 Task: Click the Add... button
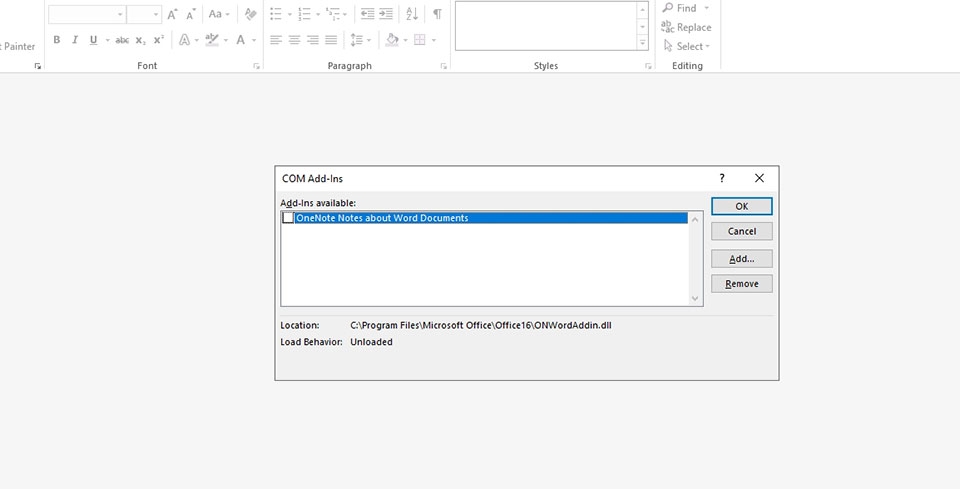[741, 259]
